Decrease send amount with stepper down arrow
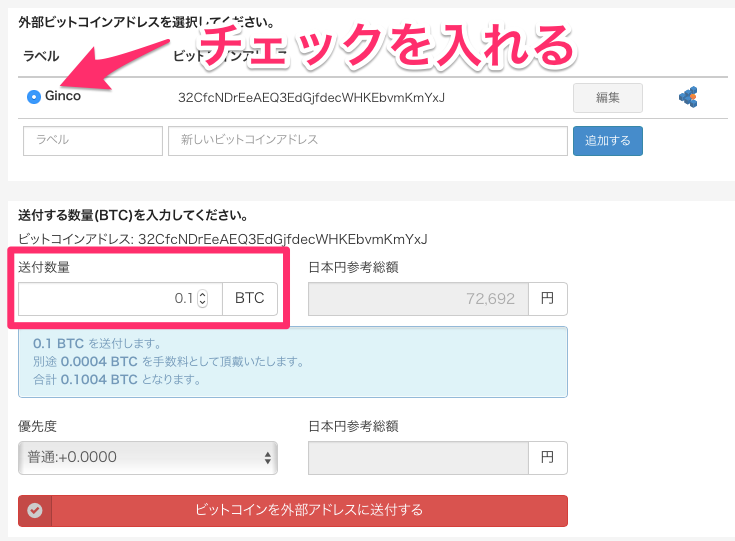 coord(203,303)
